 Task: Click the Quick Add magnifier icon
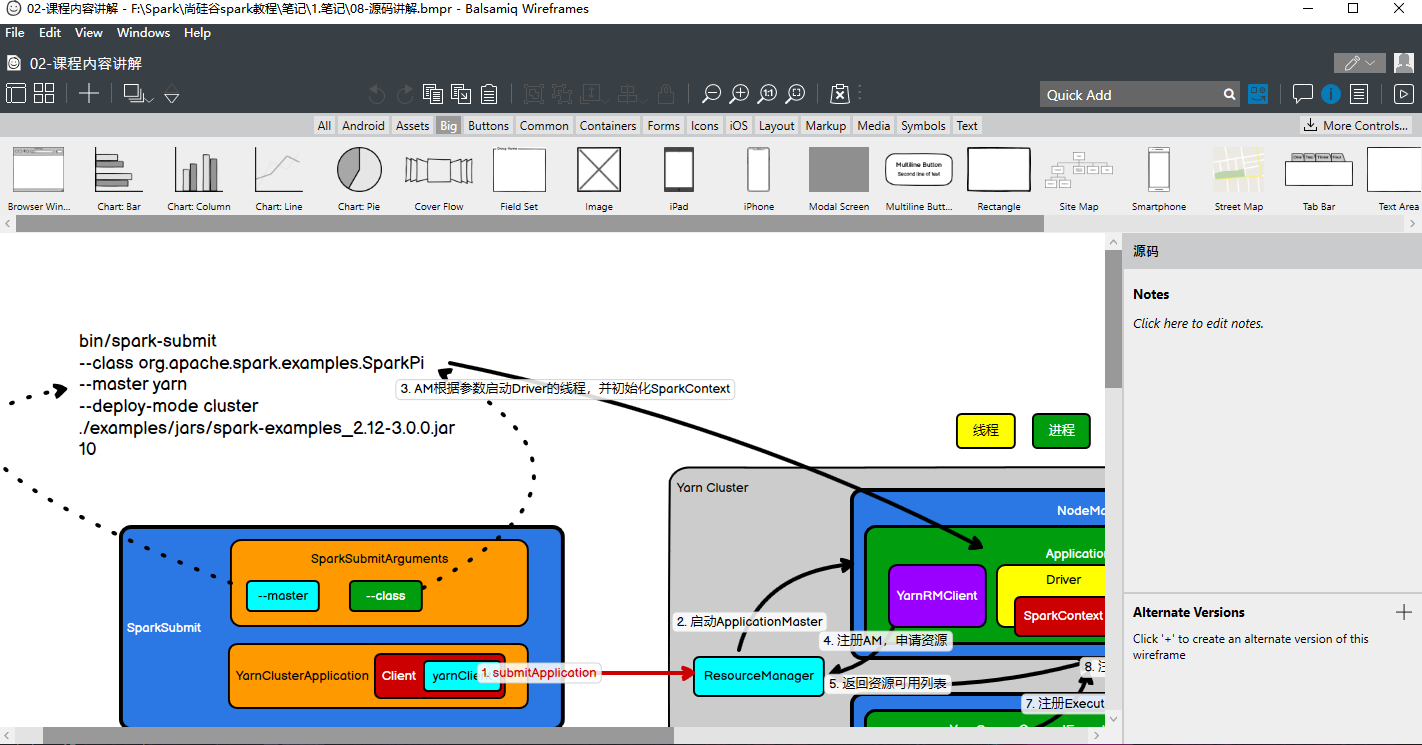coord(1230,94)
